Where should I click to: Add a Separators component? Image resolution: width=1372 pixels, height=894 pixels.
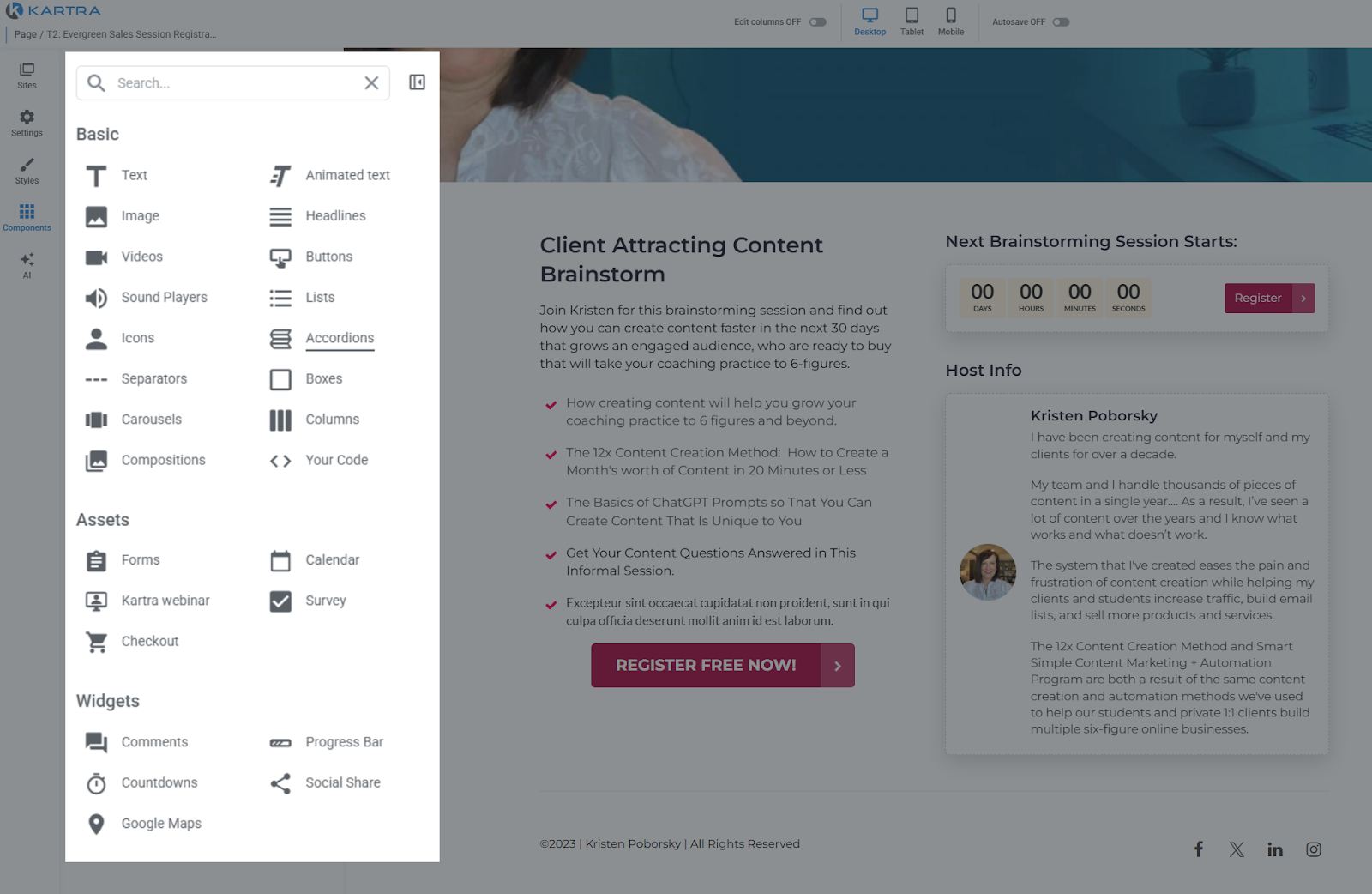click(136, 378)
